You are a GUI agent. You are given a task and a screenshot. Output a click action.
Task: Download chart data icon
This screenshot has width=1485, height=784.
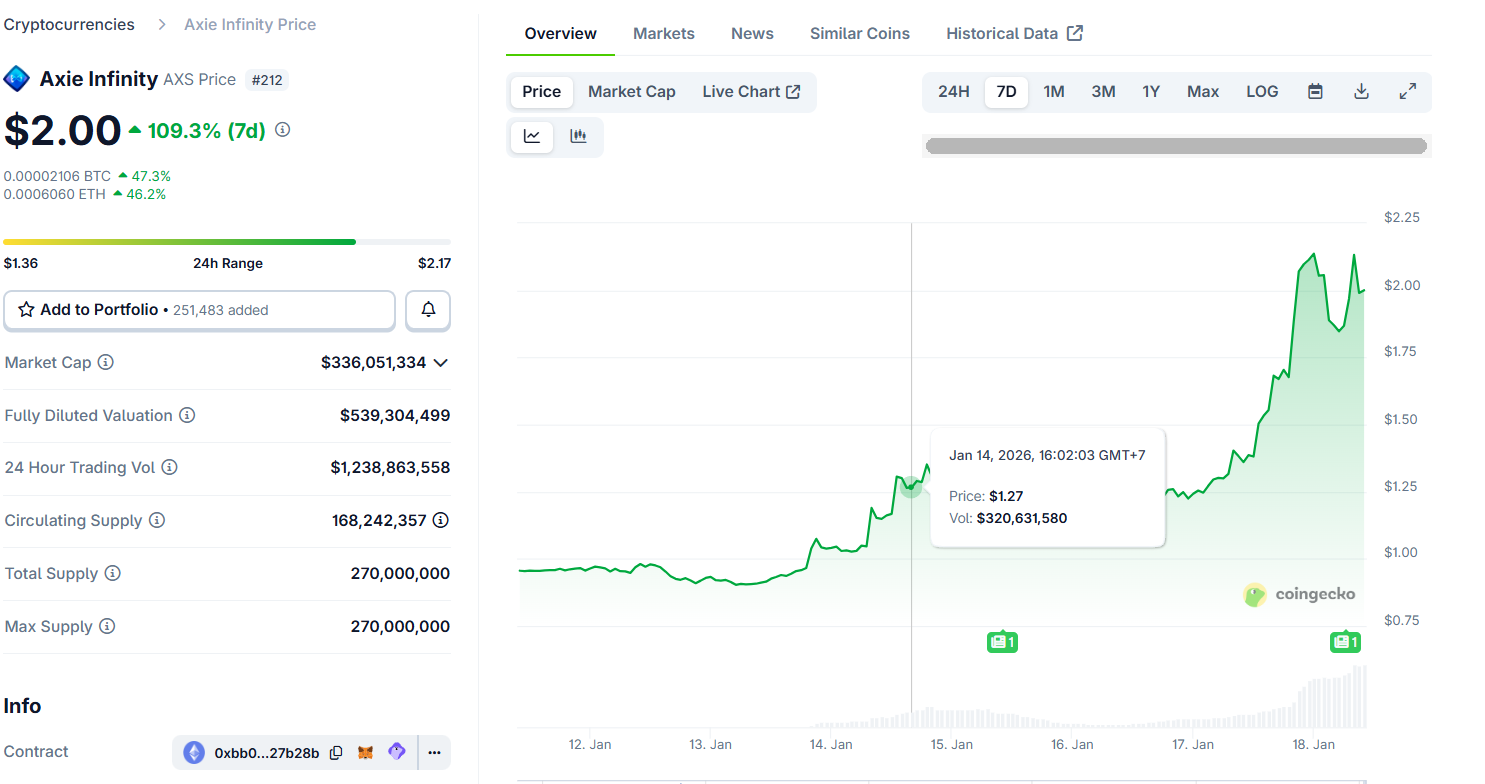point(1361,92)
